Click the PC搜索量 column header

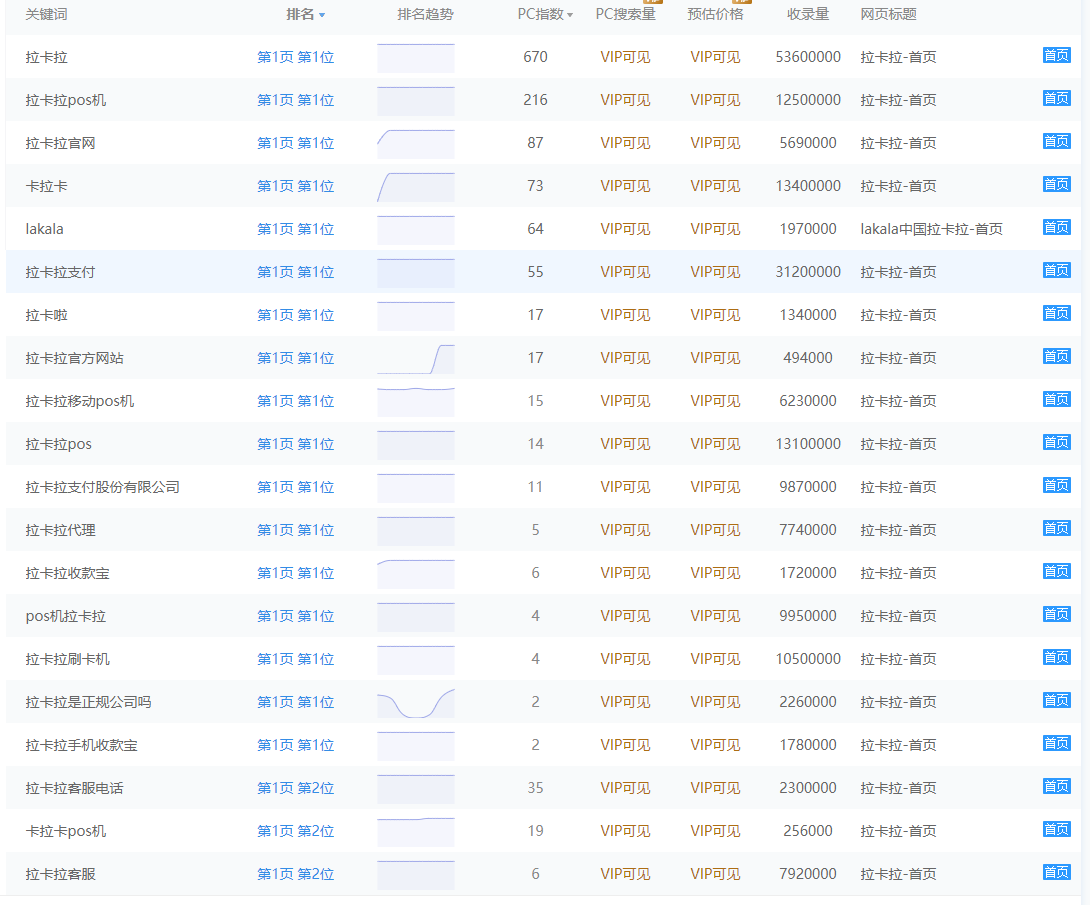[x=626, y=14]
